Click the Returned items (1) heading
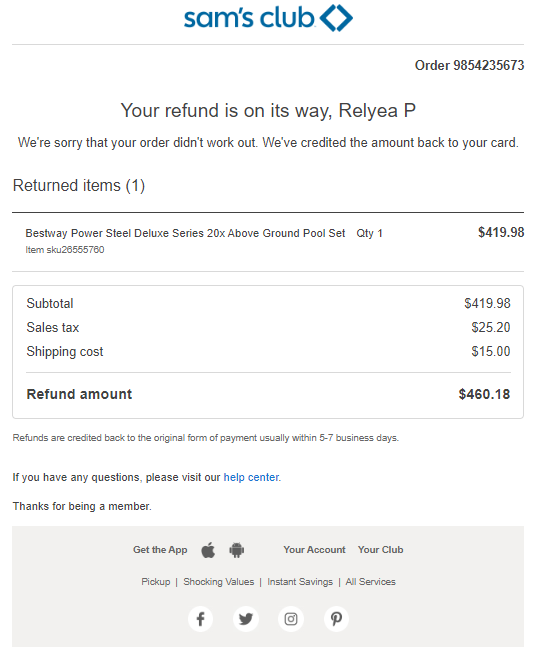The width and height of the screenshot is (557, 647). tap(79, 185)
